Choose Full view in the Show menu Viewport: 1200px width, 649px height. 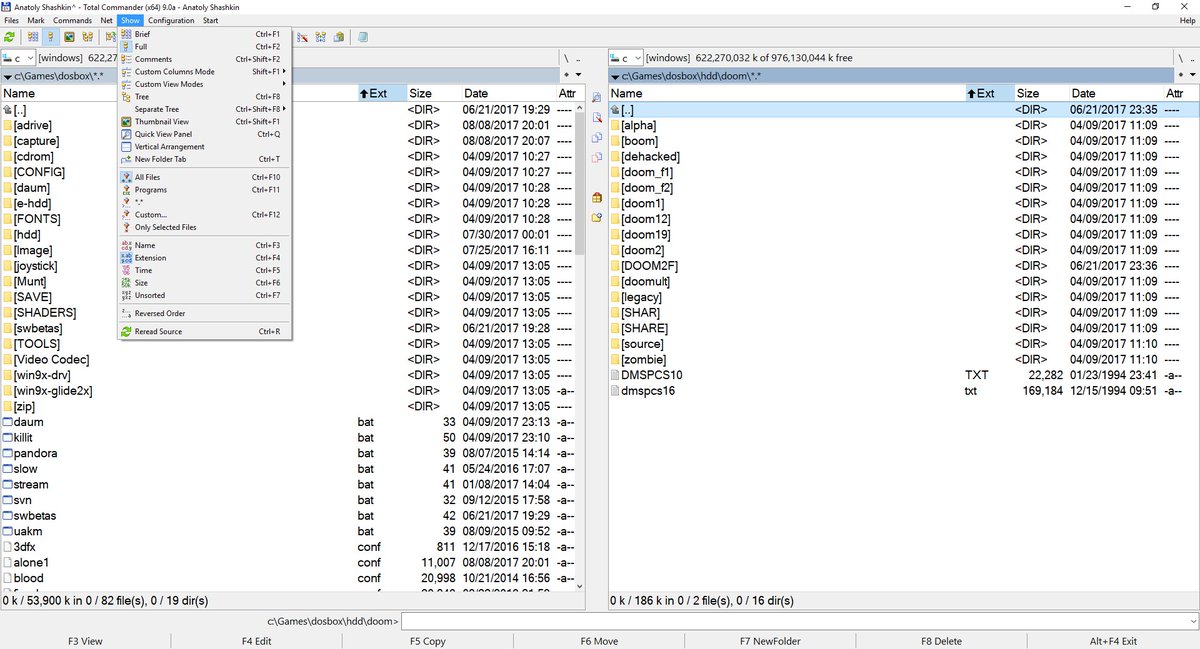coord(204,47)
